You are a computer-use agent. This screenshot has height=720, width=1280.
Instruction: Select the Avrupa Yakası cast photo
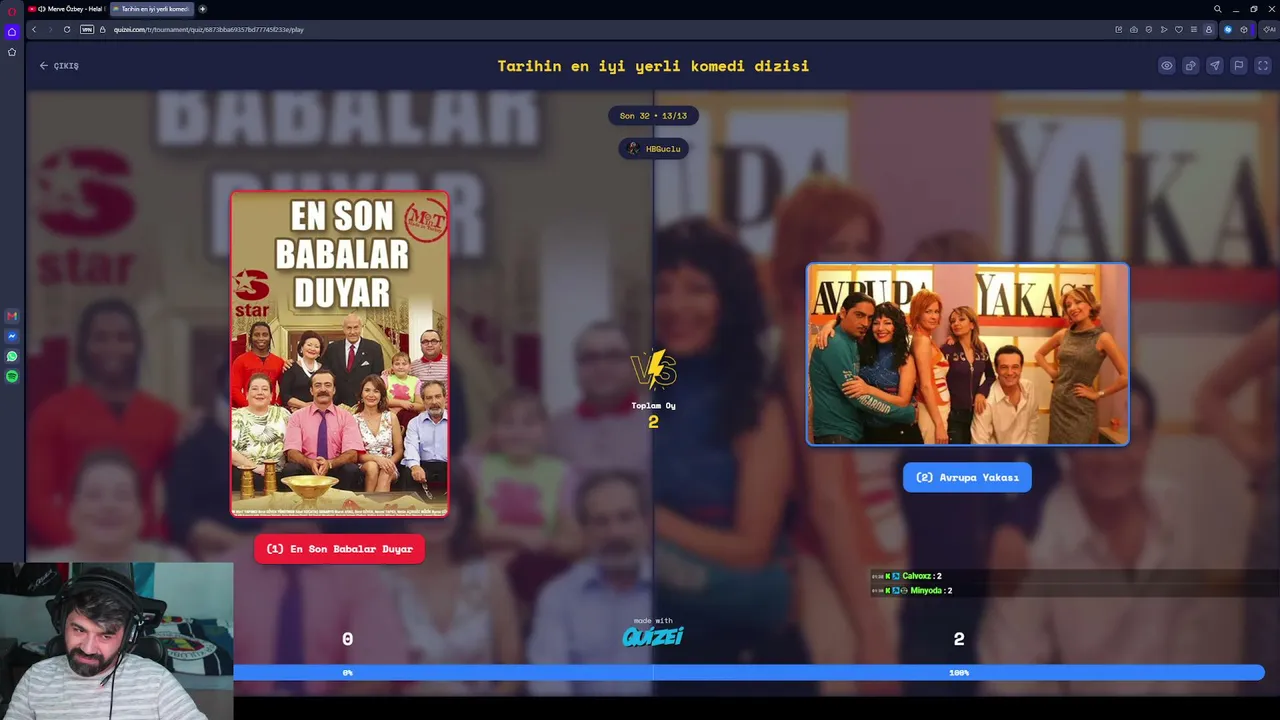968,354
